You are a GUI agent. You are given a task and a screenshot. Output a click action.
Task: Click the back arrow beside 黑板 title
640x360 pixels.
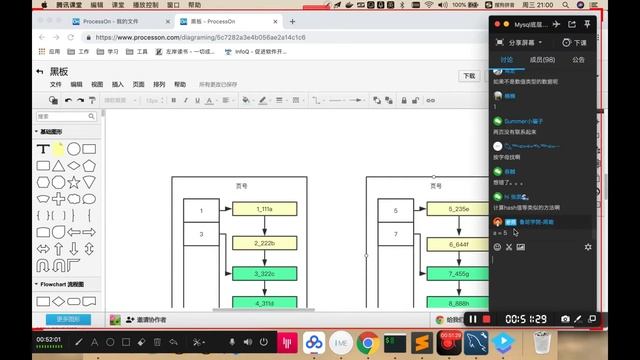[40, 72]
